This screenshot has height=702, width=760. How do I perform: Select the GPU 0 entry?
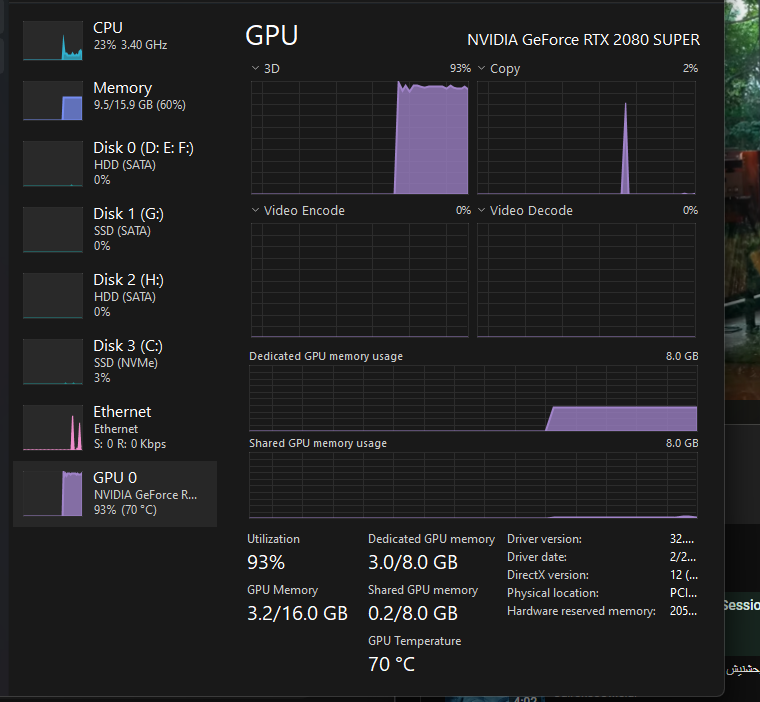115,494
